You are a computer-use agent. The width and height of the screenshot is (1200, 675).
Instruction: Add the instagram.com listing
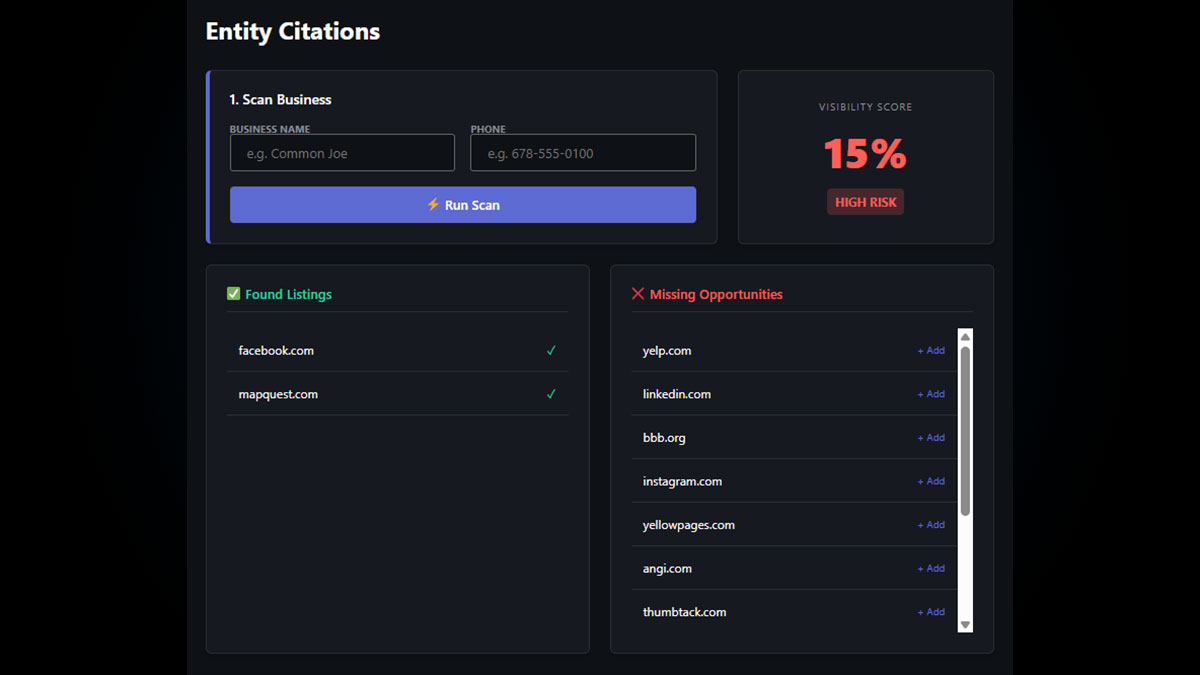point(931,481)
